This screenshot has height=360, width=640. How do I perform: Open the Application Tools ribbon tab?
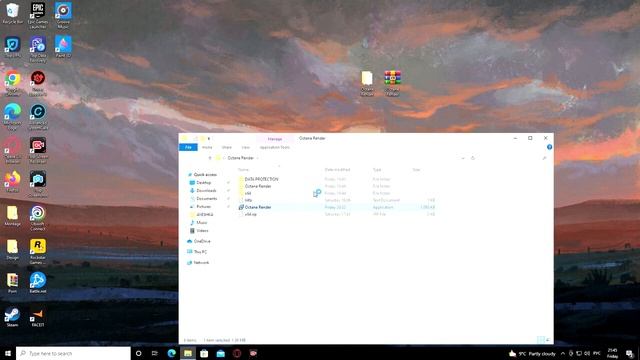(x=274, y=147)
